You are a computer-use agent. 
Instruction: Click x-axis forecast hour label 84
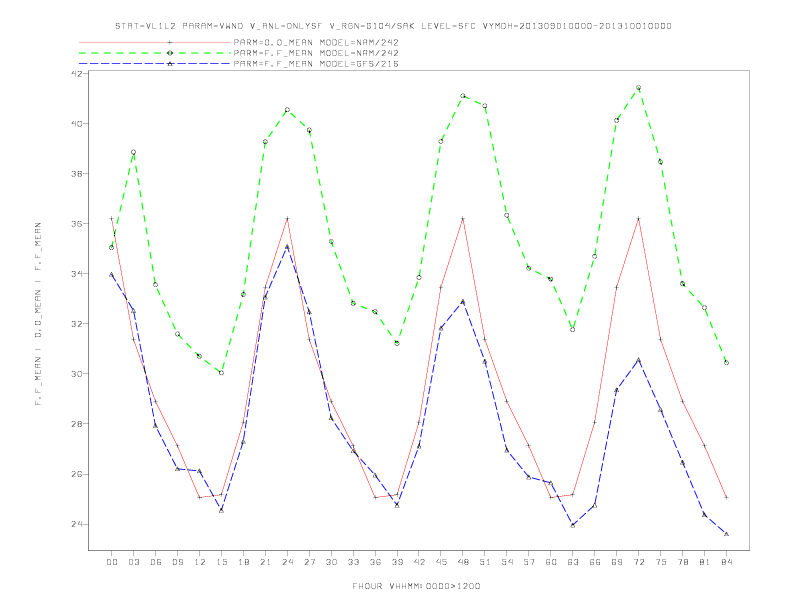(726, 562)
